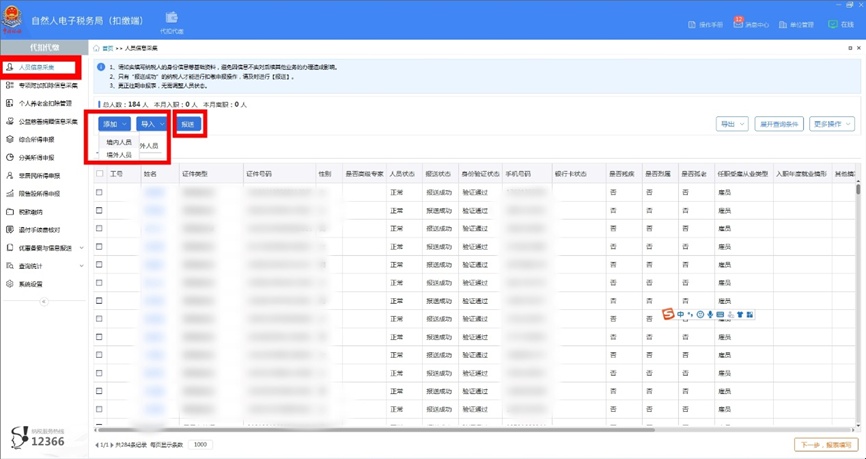This screenshot has width=866, height=459.
Task: Open 操作手册 manual icon in header
Action: click(705, 25)
